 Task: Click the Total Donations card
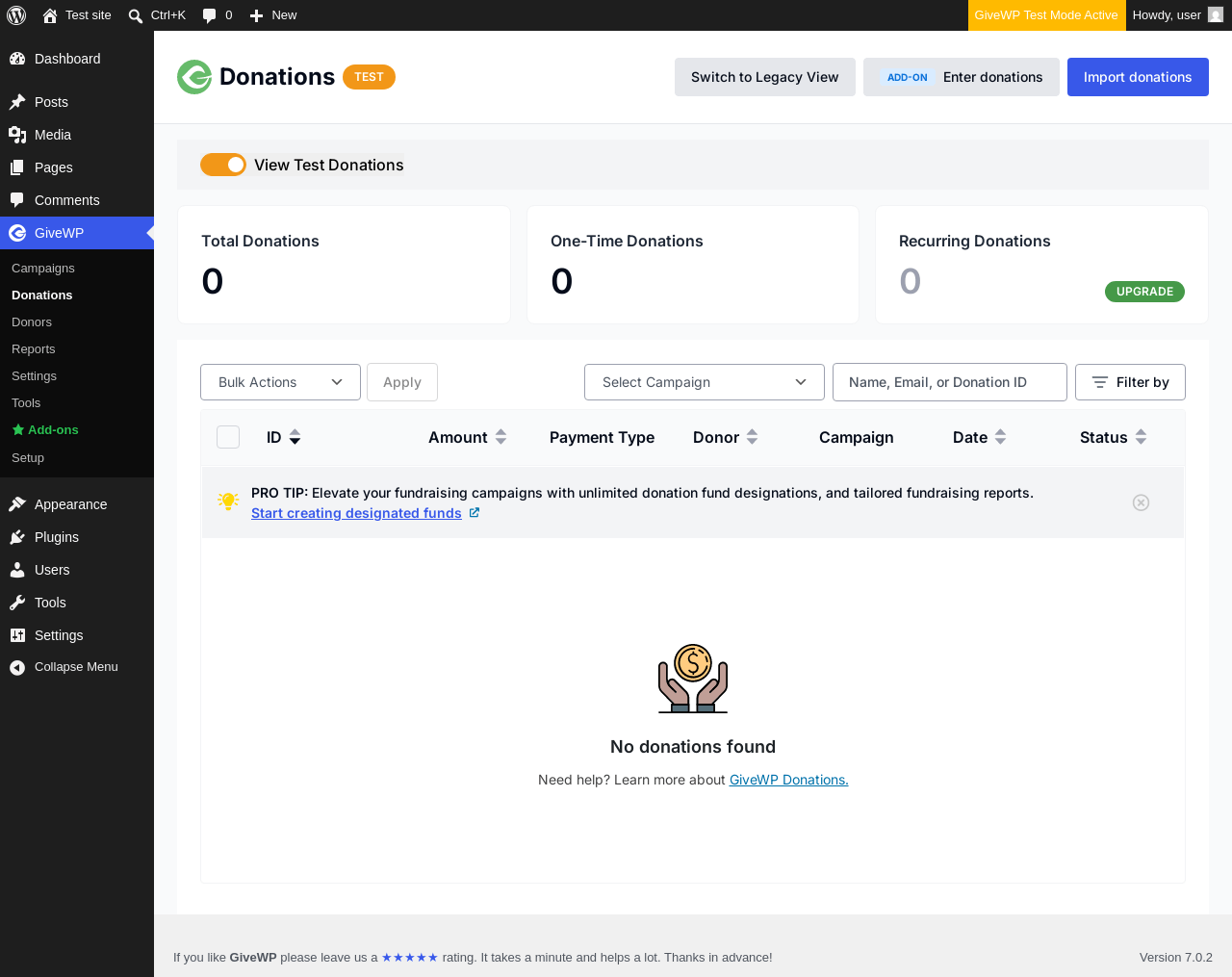344,265
